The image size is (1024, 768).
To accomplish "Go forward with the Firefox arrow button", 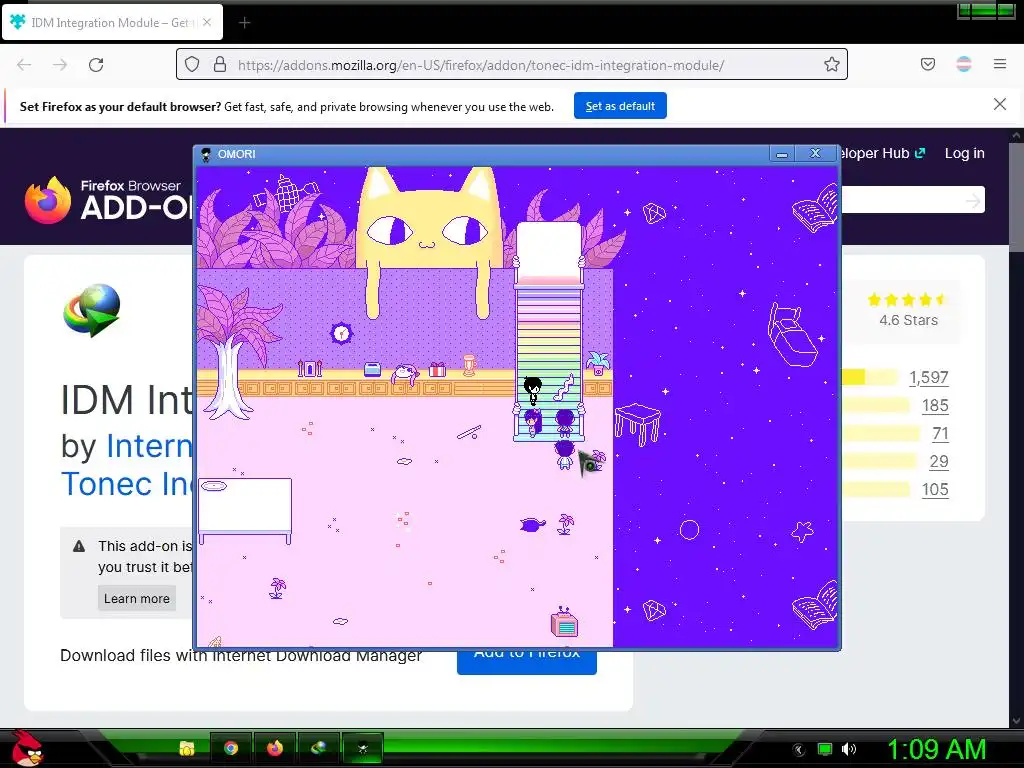I will pos(60,65).
